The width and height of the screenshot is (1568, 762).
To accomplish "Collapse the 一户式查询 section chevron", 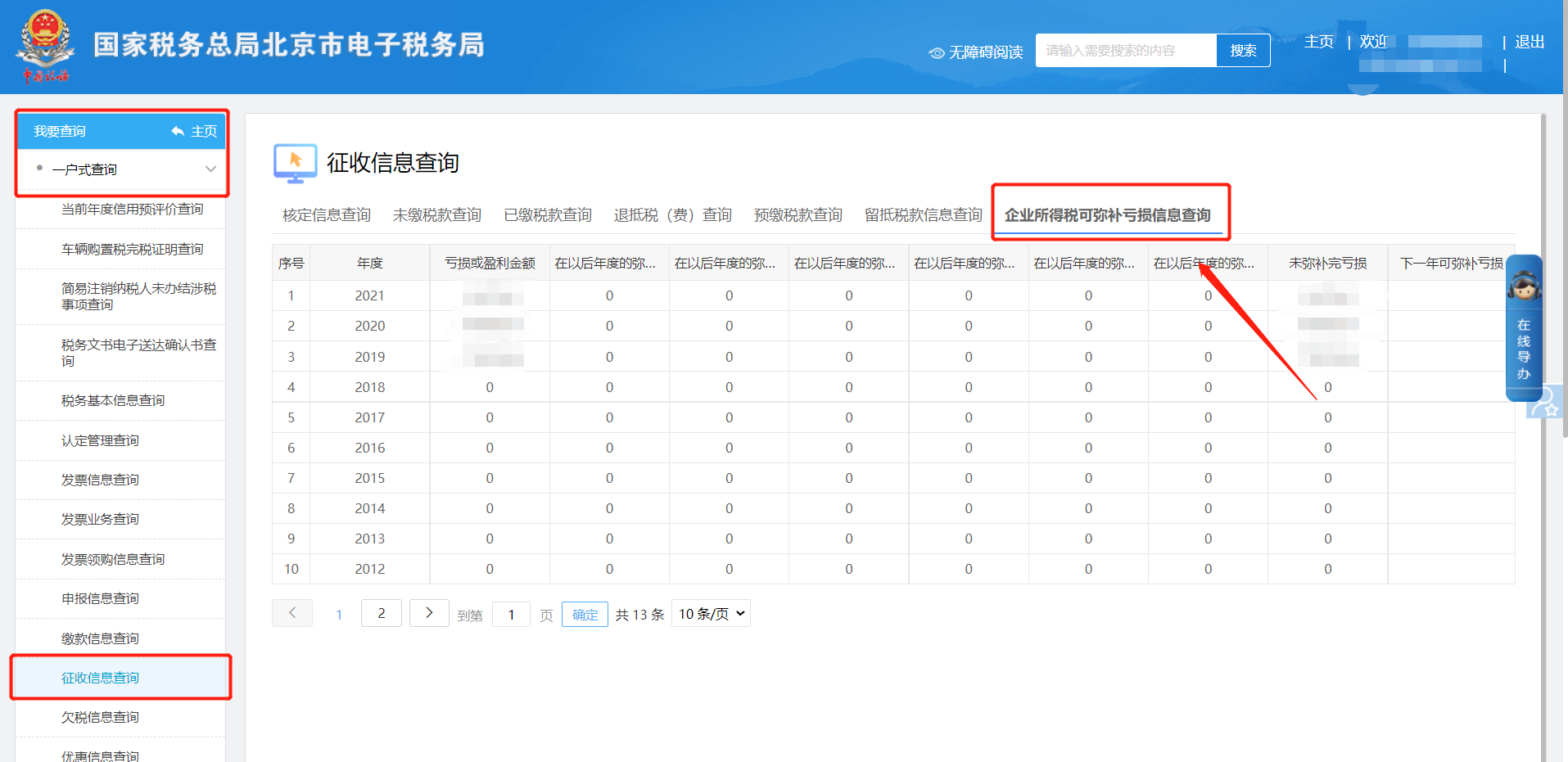I will [x=212, y=169].
